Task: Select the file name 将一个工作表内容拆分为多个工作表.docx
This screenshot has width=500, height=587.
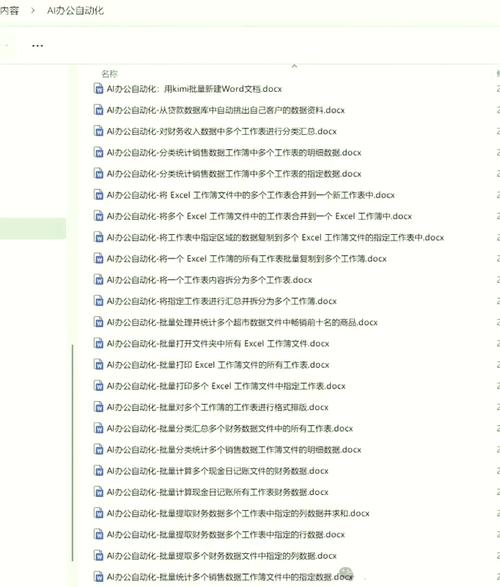Action: (209, 280)
